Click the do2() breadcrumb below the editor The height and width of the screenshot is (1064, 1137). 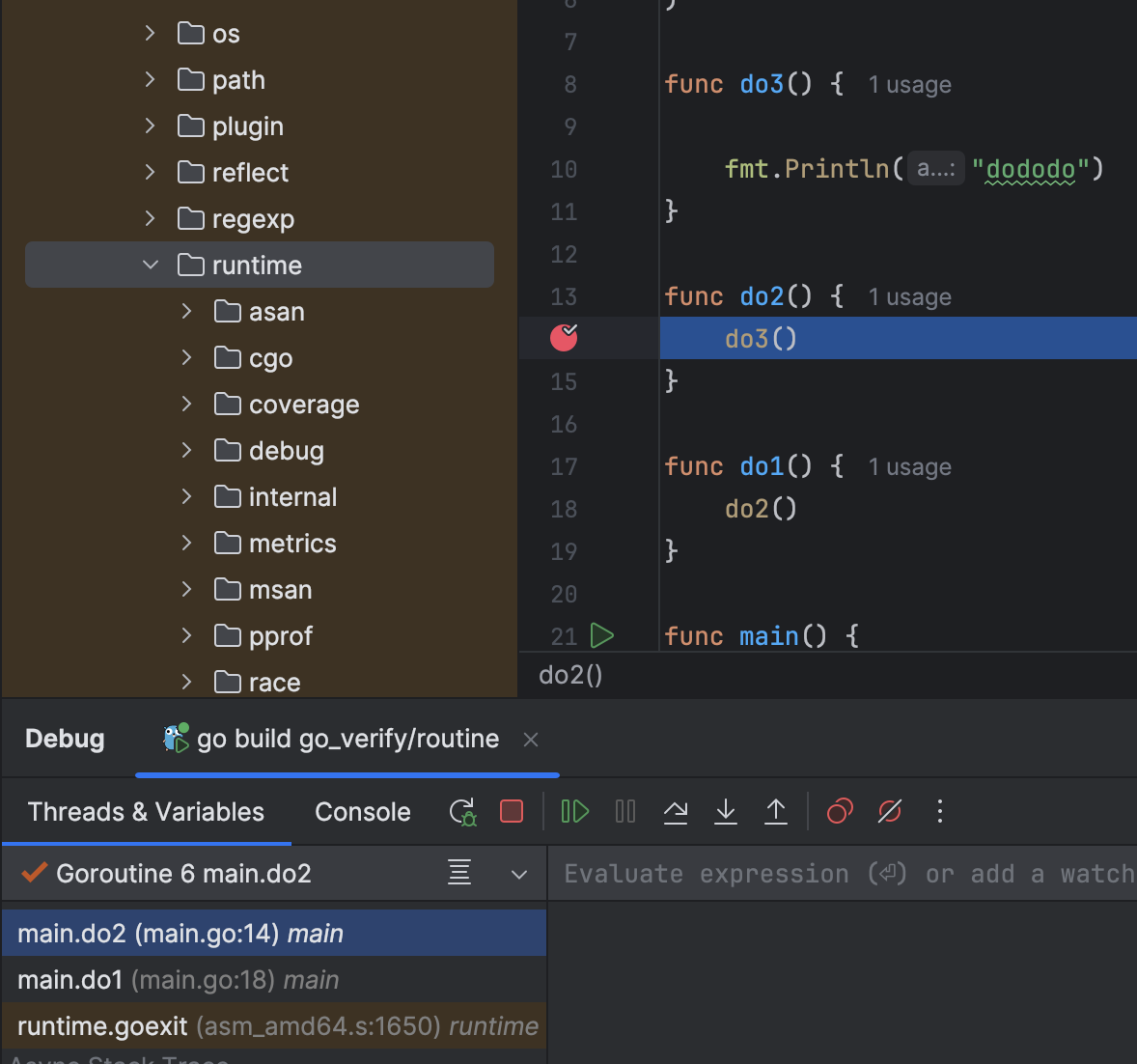click(x=570, y=675)
